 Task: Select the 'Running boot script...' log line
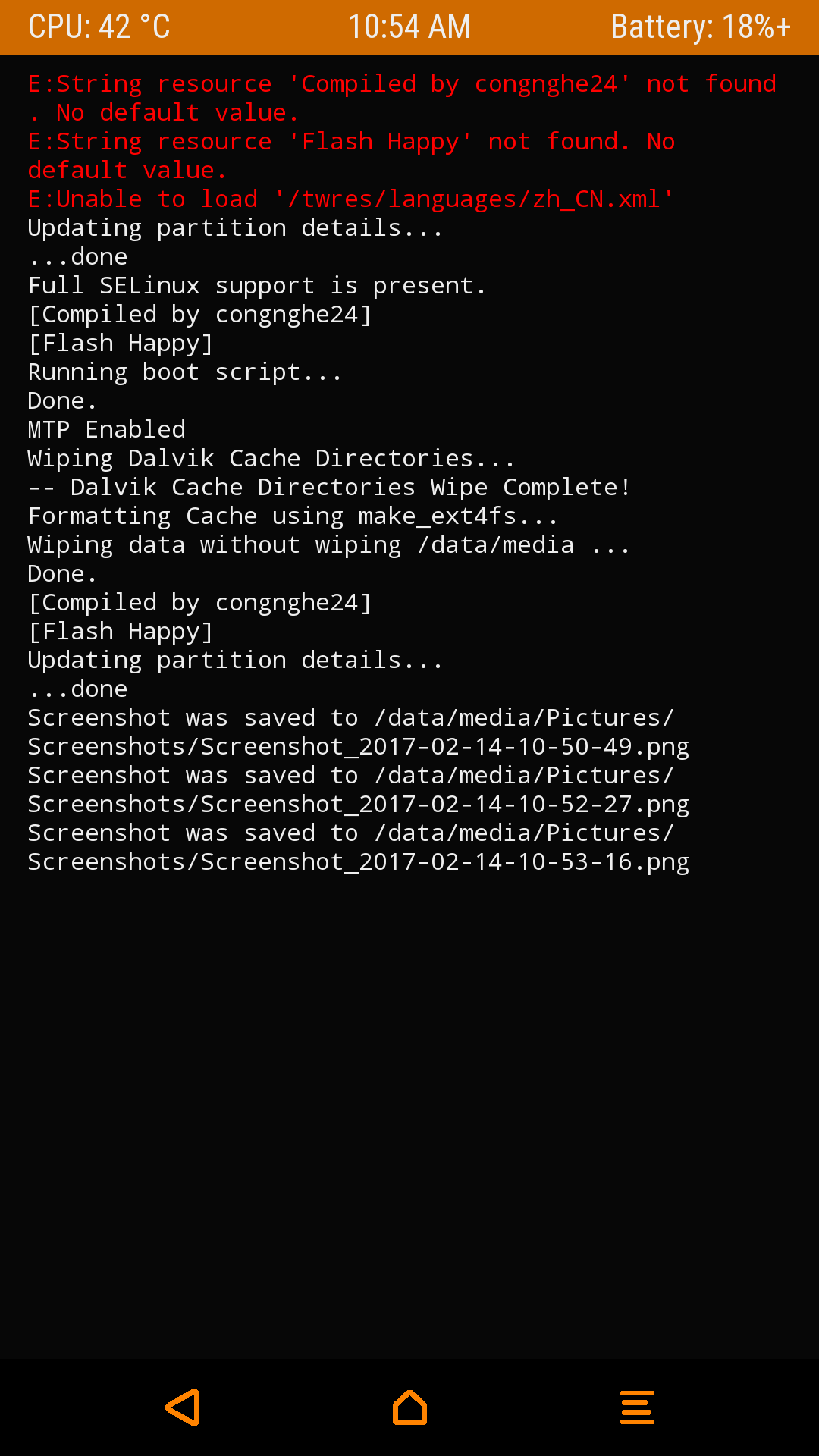(x=185, y=372)
